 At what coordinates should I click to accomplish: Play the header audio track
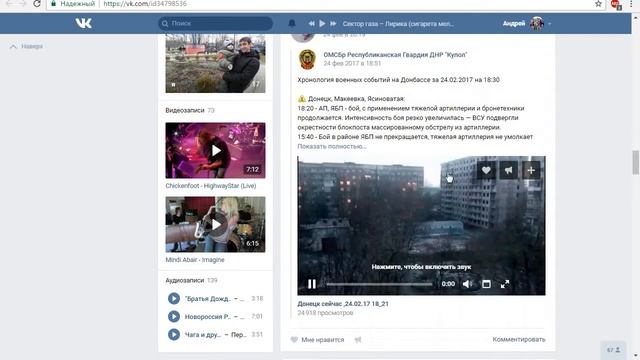tap(322, 24)
